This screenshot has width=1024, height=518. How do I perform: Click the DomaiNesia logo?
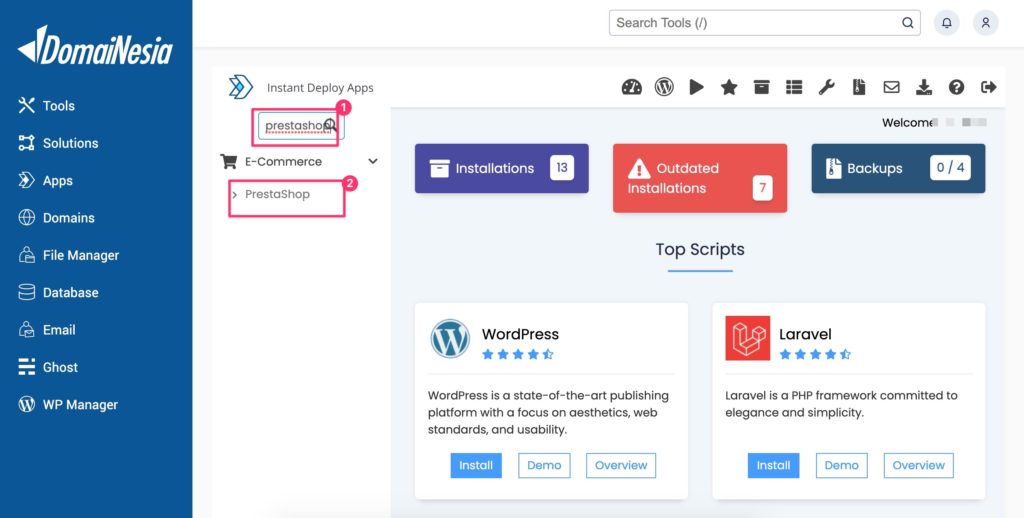(x=95, y=46)
